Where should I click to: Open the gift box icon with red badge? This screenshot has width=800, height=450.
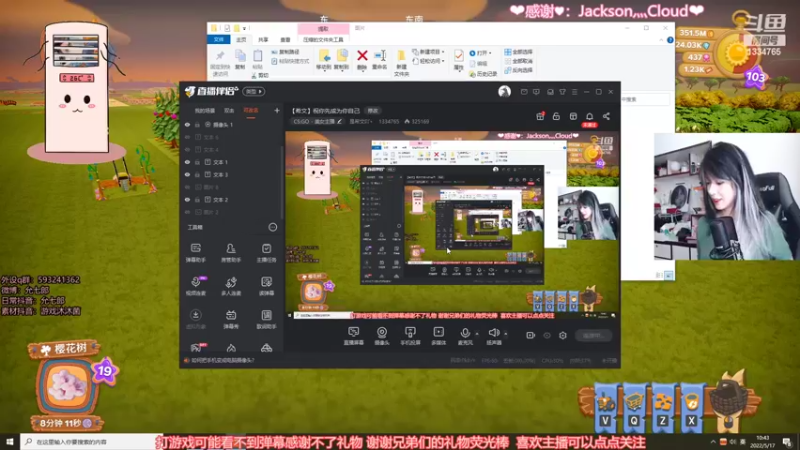pos(540,116)
